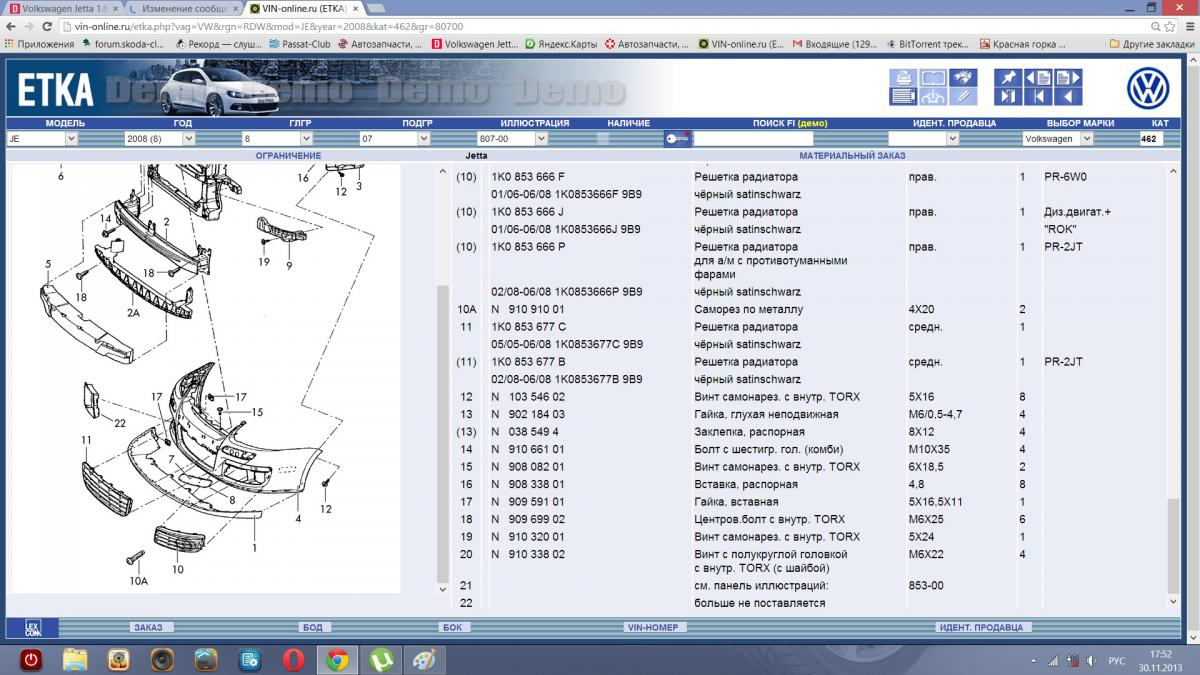Open the parts list icon under printer

pos(903,96)
